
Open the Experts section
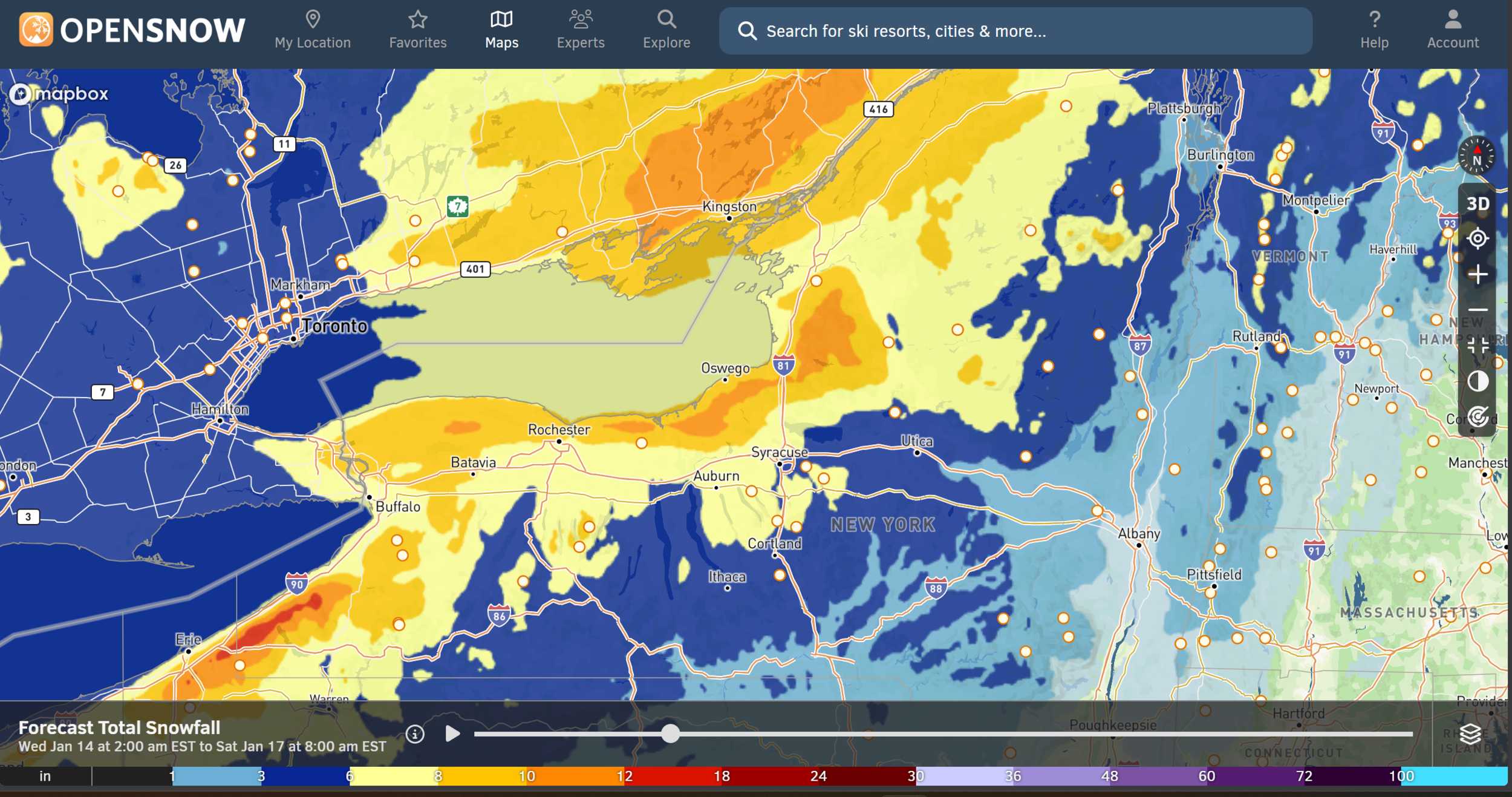point(581,30)
